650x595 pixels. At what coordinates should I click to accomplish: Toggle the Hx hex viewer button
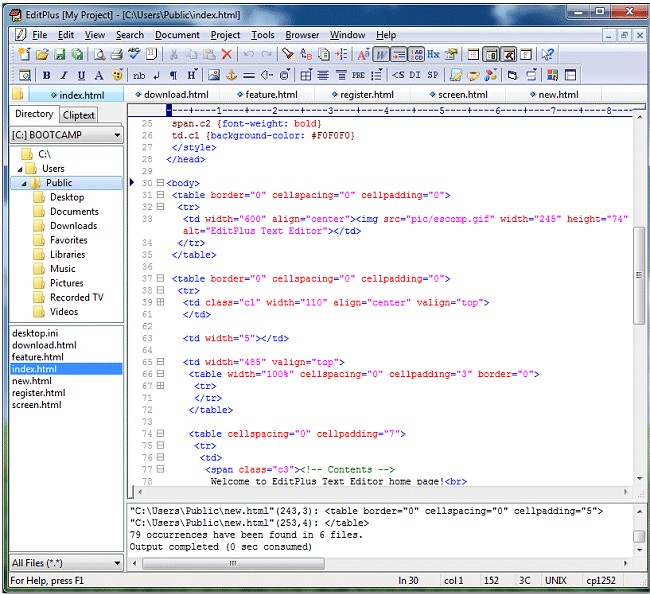[x=433, y=55]
